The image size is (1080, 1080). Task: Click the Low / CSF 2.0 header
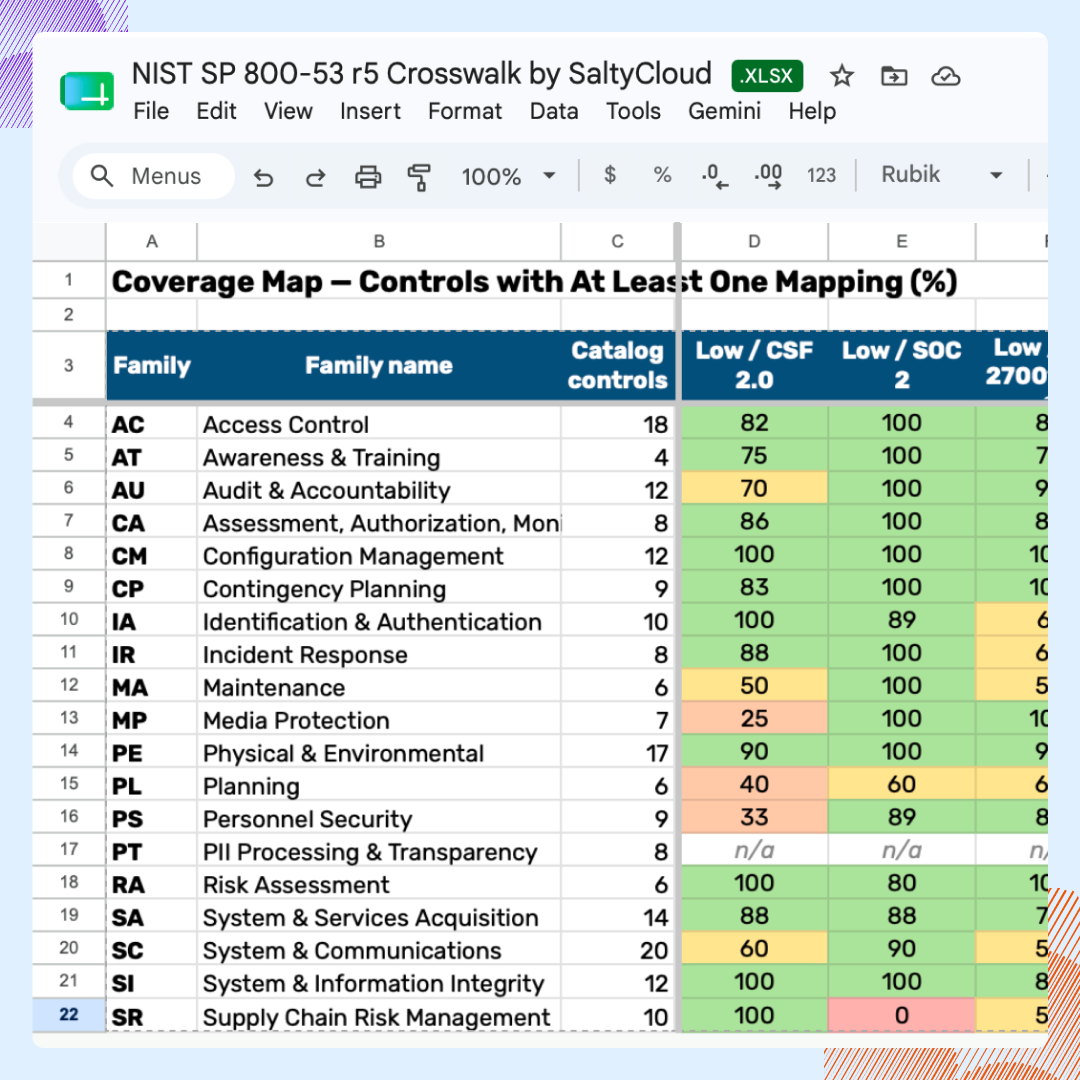tap(754, 366)
